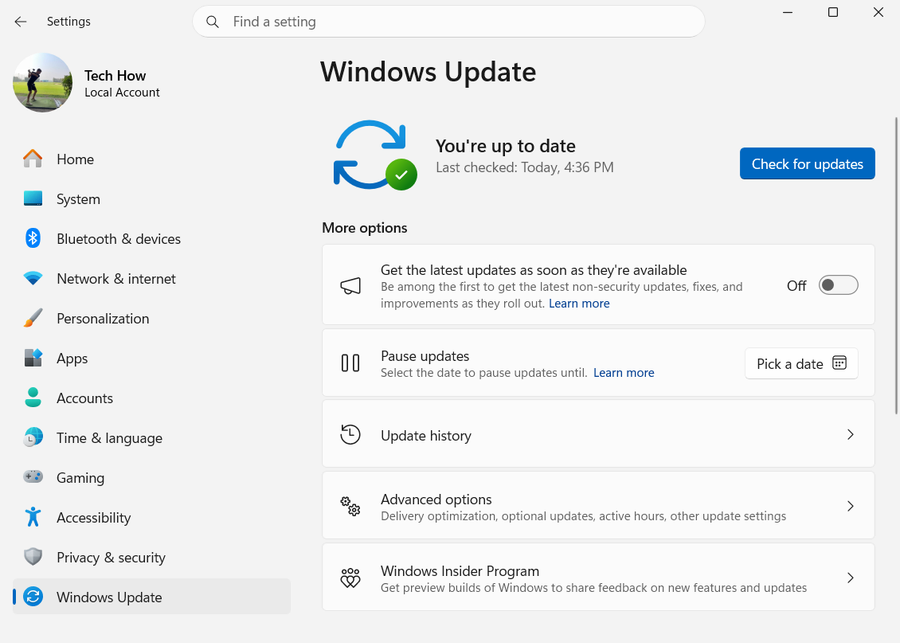Open the Pick a date dropdown
This screenshot has width=900, height=643.
point(801,363)
